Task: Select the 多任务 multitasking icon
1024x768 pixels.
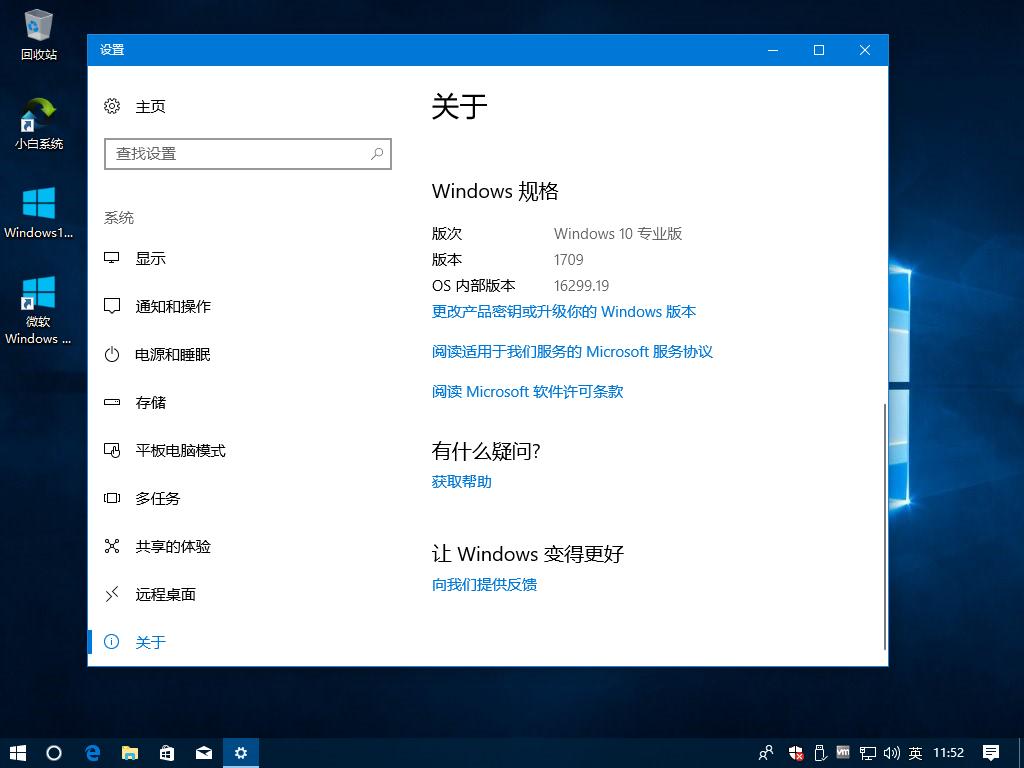Action: 111,498
